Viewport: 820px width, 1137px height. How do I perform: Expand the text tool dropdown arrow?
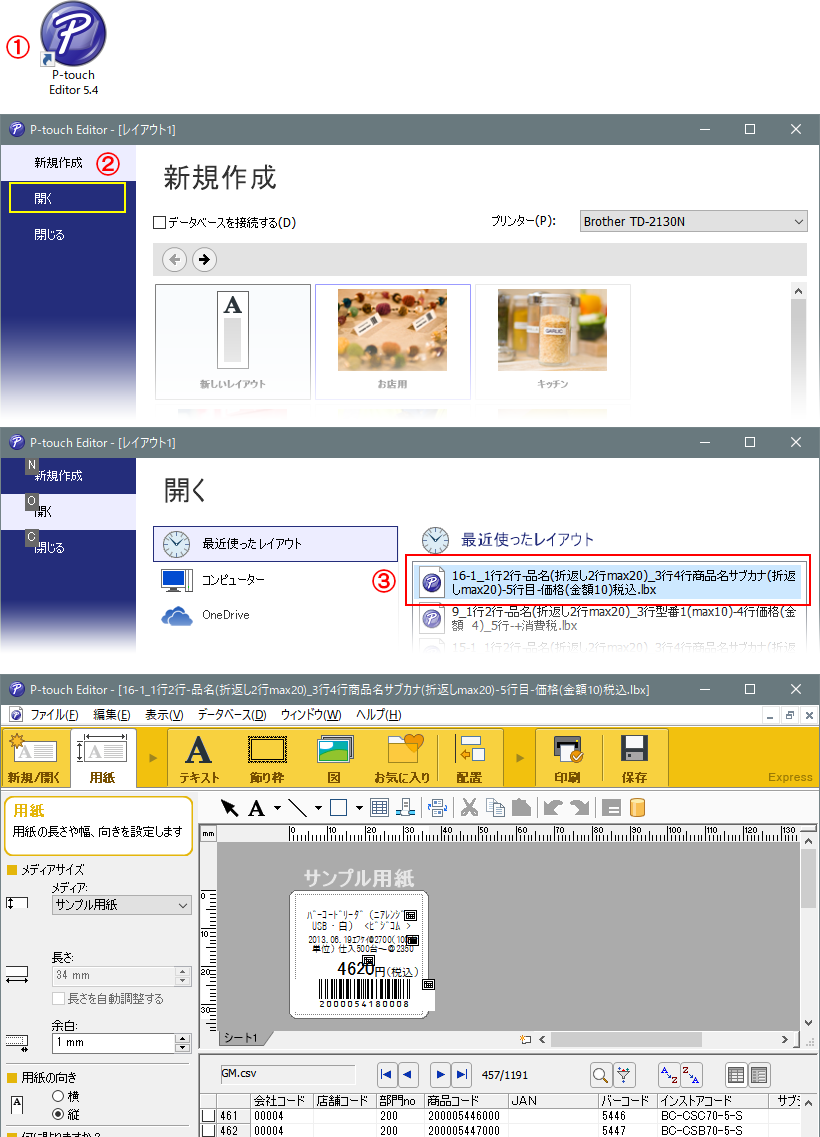(x=277, y=807)
